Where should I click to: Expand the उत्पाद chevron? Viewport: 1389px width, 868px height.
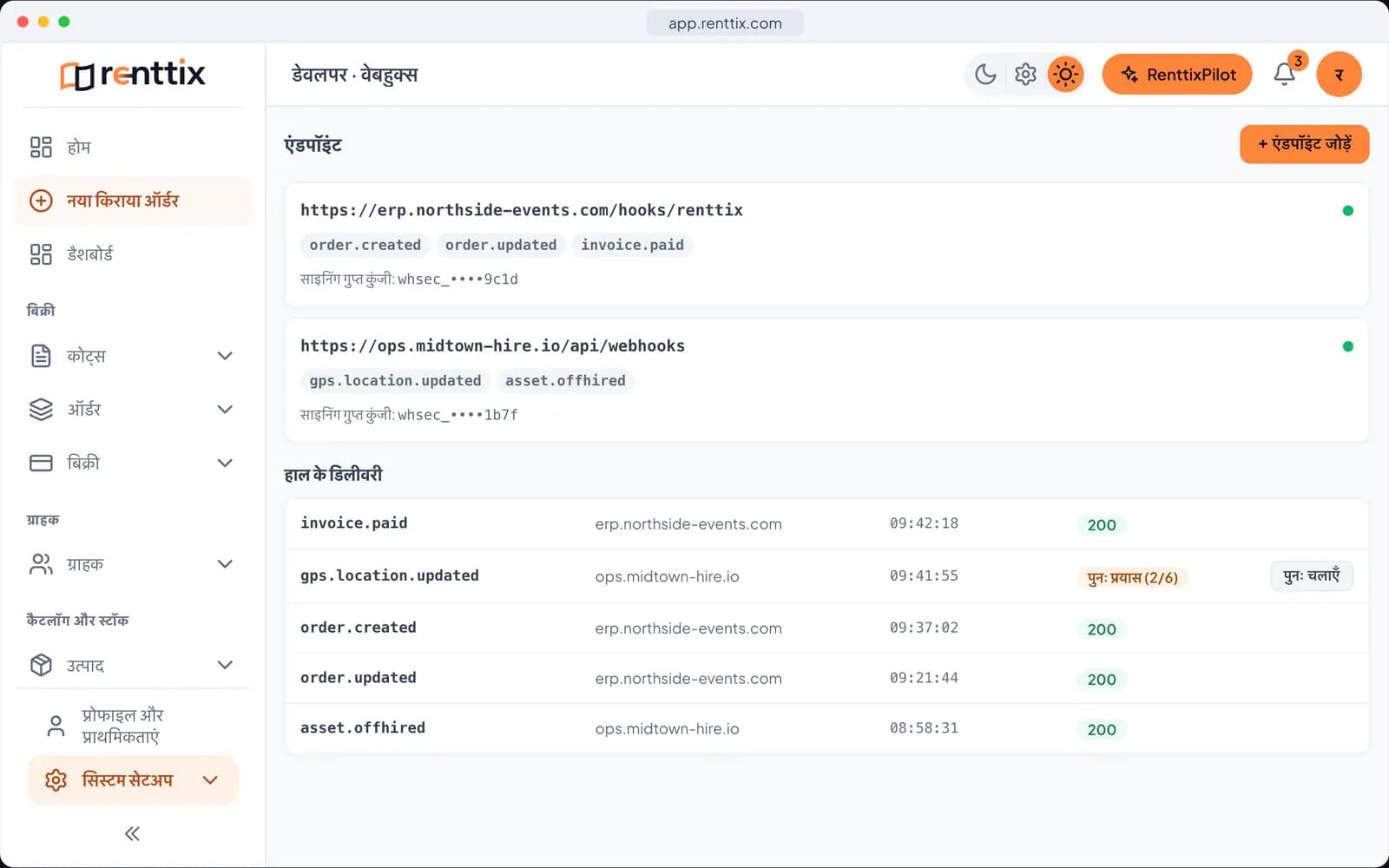coord(225,665)
